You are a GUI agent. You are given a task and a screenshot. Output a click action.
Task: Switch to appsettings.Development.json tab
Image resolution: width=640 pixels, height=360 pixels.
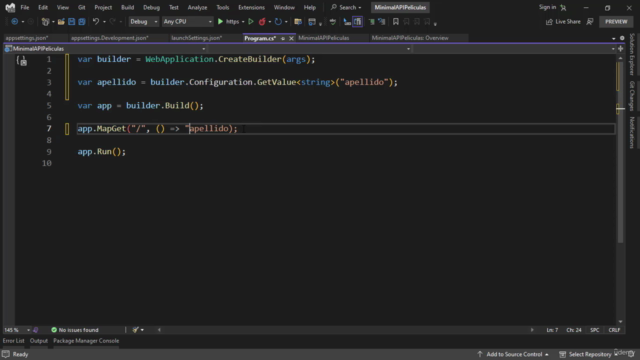click(x=109, y=38)
